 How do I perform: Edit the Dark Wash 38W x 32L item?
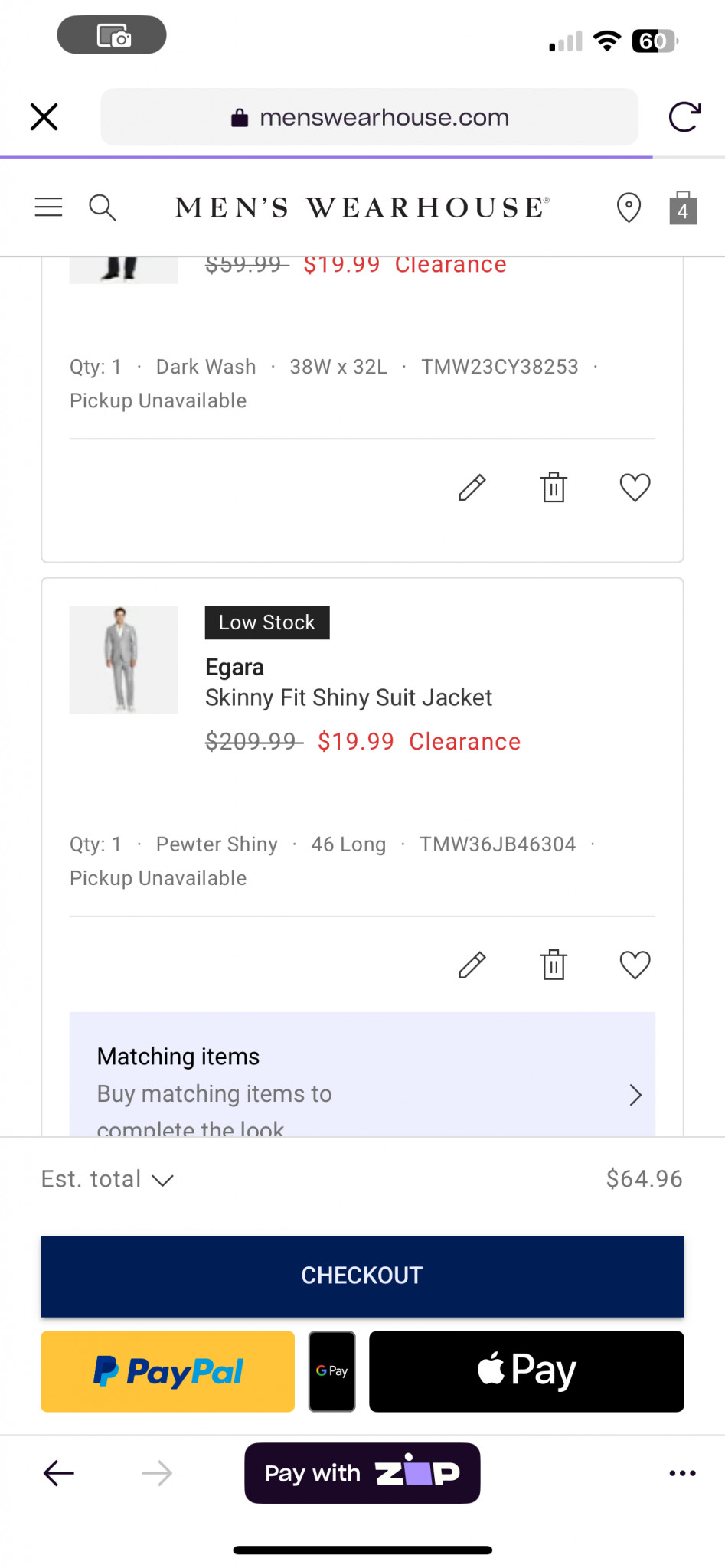coord(472,488)
